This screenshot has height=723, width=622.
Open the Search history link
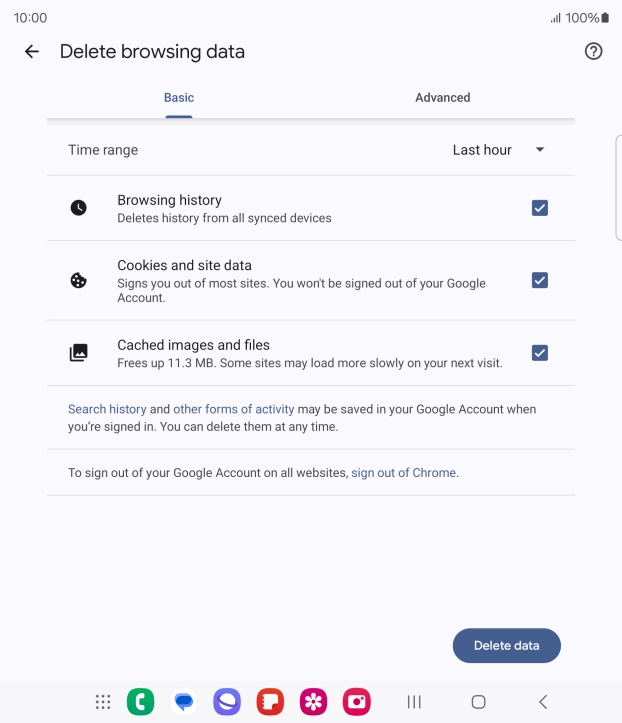(107, 409)
